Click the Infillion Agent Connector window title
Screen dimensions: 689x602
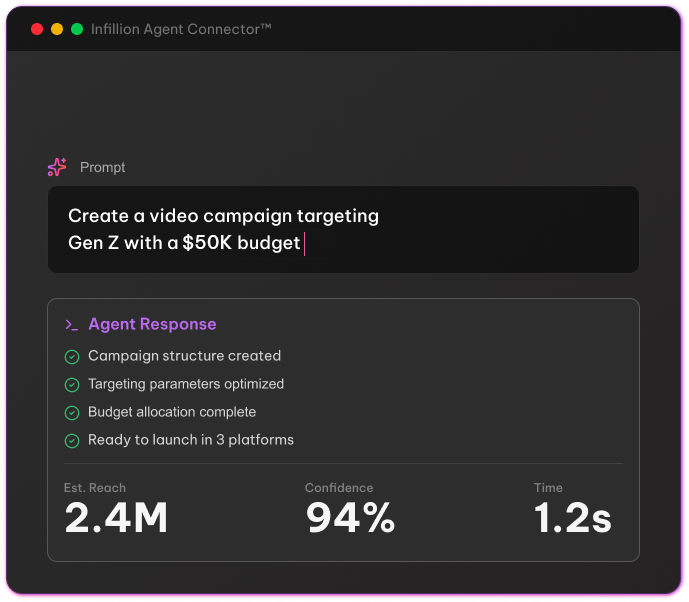[x=181, y=29]
